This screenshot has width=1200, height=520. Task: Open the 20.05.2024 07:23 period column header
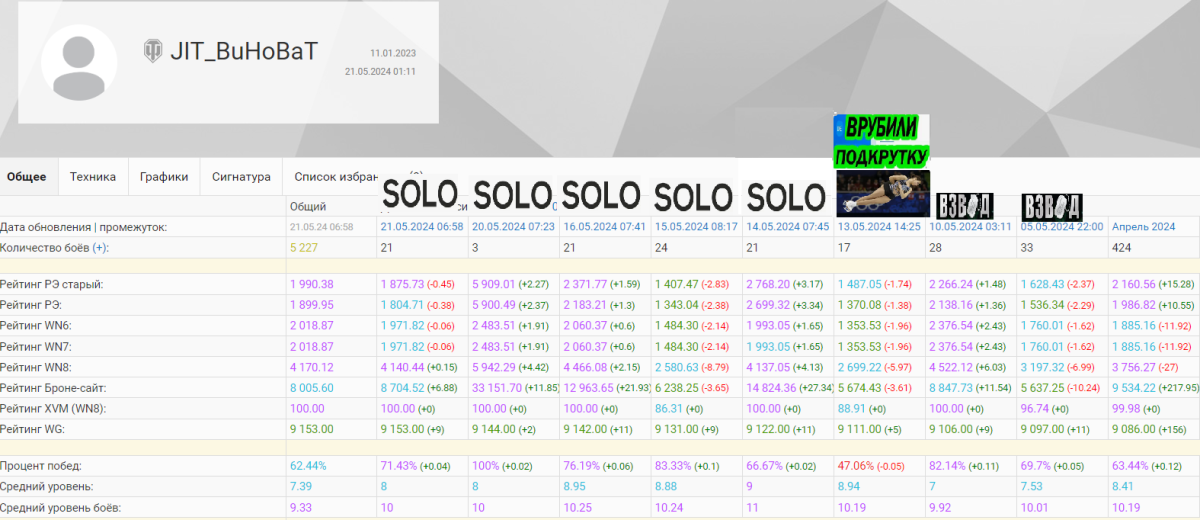513,227
